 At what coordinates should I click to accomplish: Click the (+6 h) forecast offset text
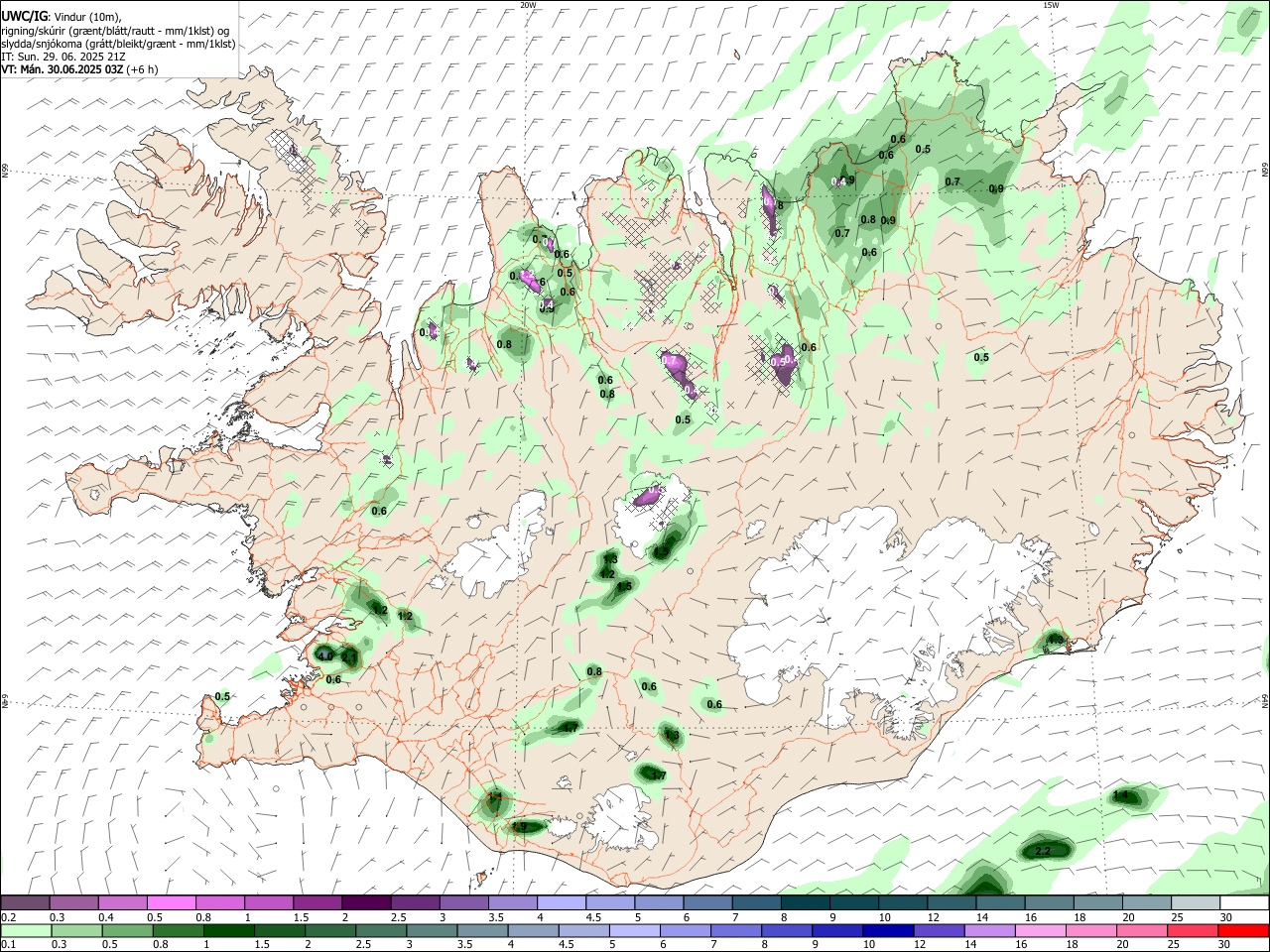pos(142,70)
